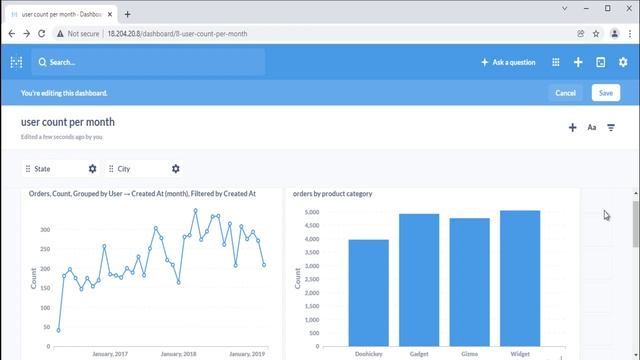Add a filter with the filter icon

pos(611,127)
